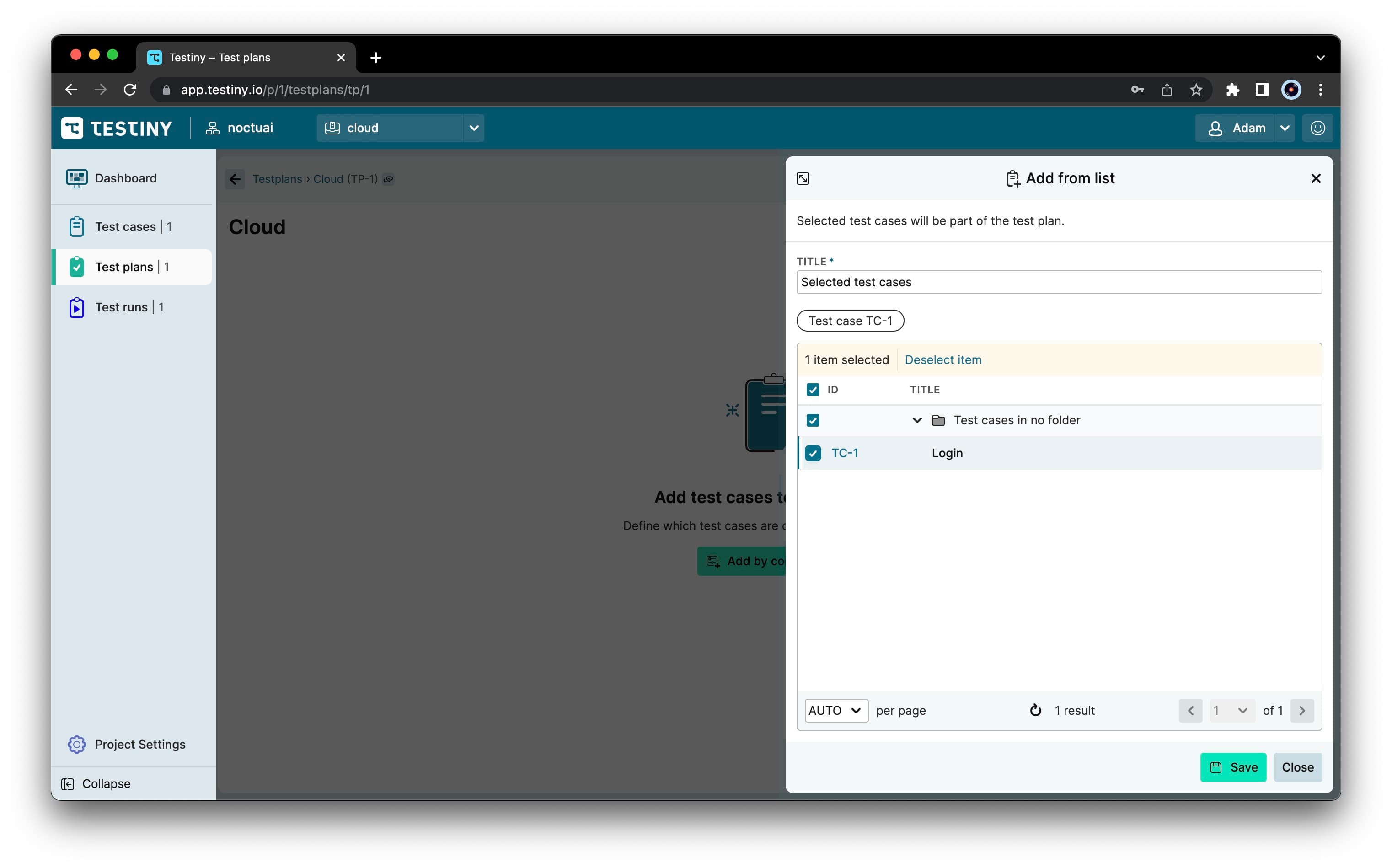Click the copy link icon beside Cloud (TP-1)

tap(389, 179)
